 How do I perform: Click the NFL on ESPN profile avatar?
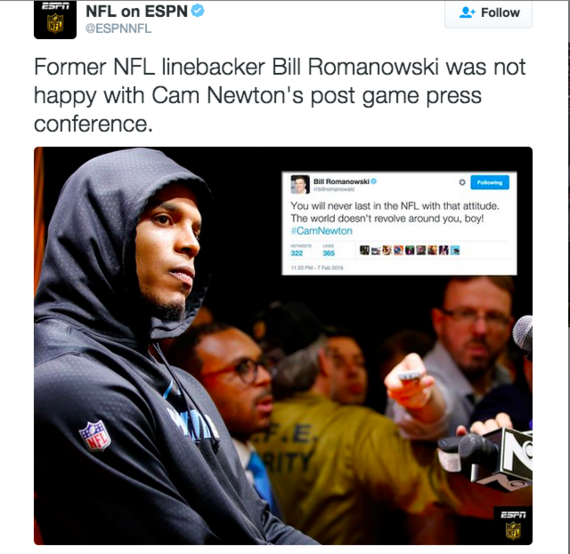(x=55, y=19)
